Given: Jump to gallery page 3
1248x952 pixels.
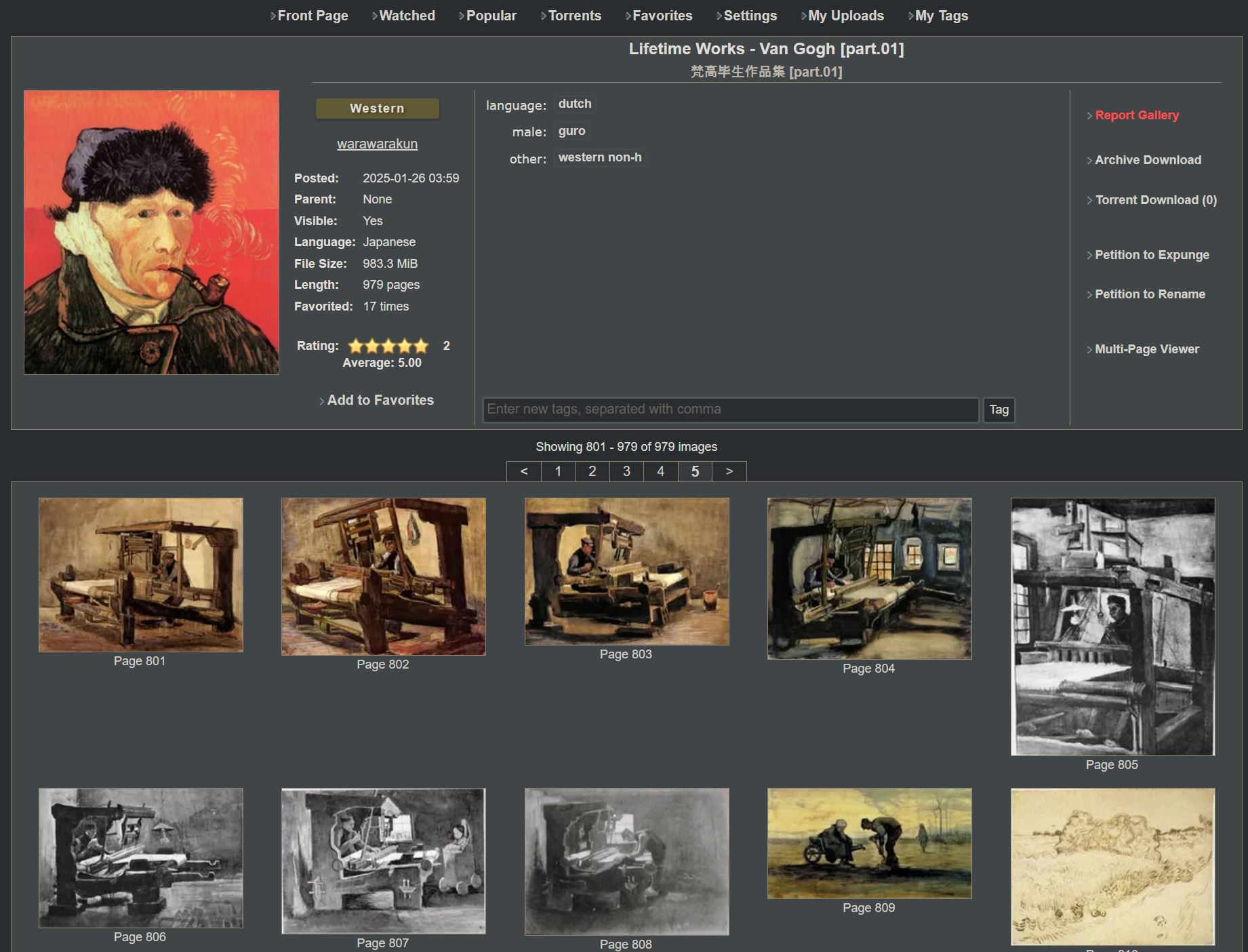Looking at the screenshot, I should 626,471.
